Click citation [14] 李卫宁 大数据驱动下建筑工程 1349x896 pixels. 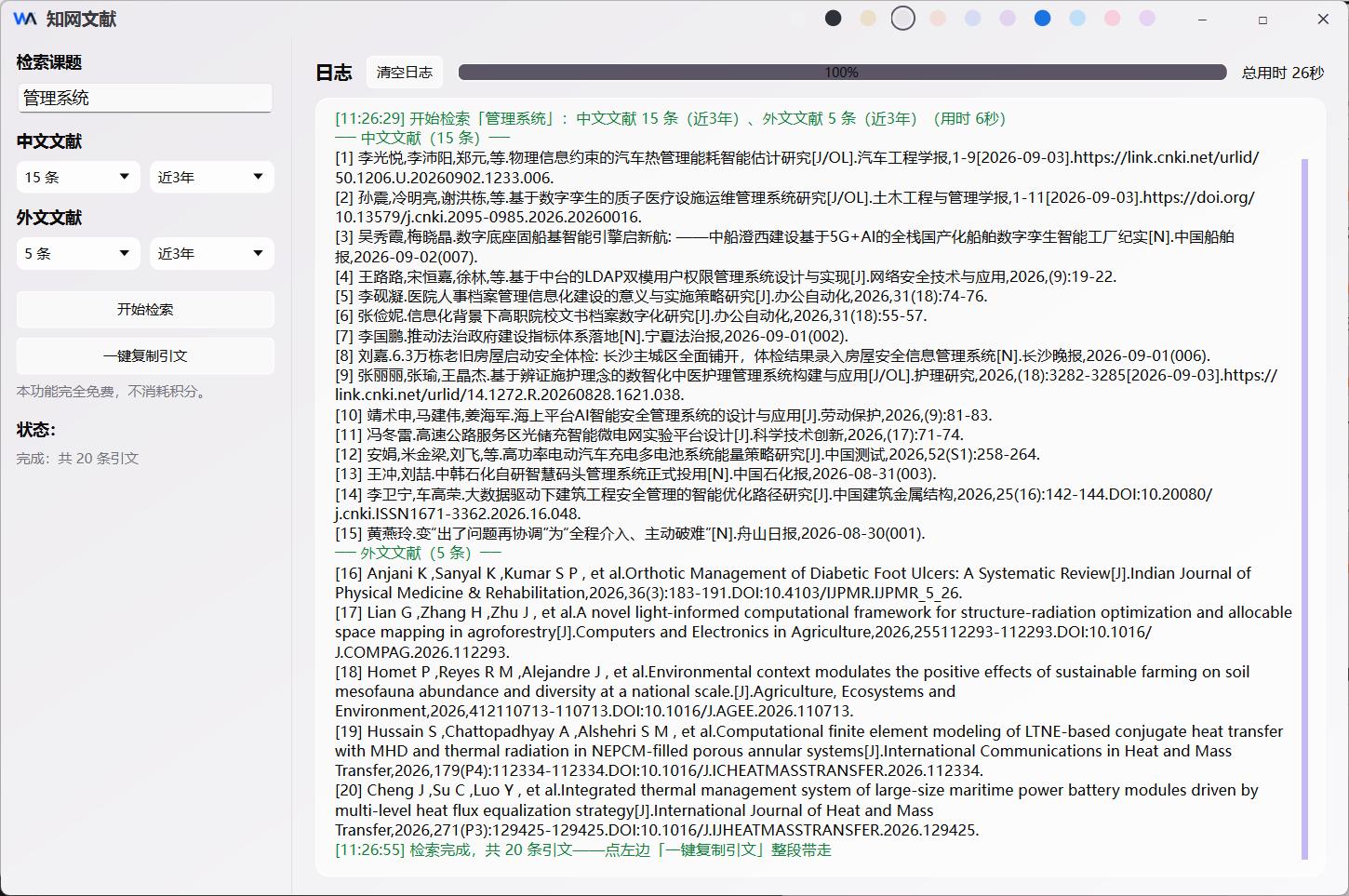click(x=774, y=503)
